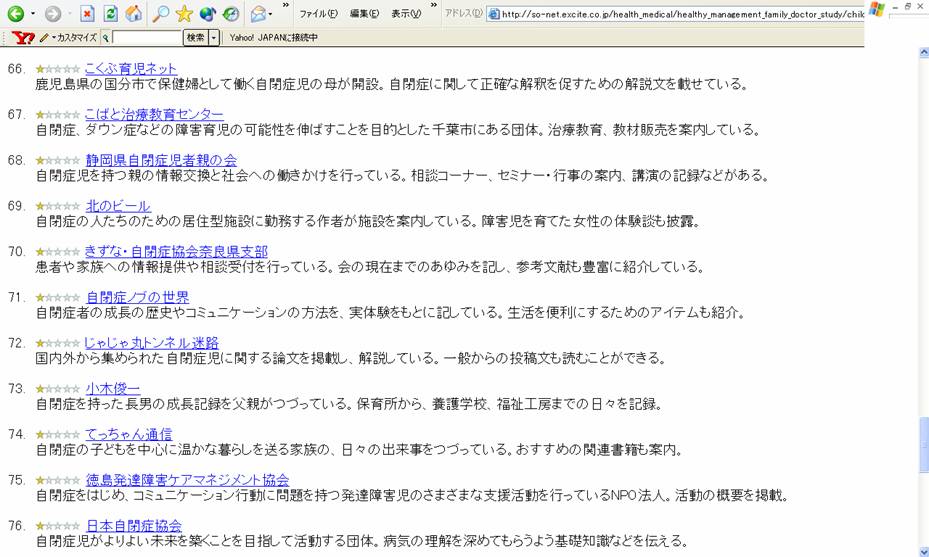The image size is (929, 557).
Task: Open Favorites with the star icon
Action: tap(184, 13)
